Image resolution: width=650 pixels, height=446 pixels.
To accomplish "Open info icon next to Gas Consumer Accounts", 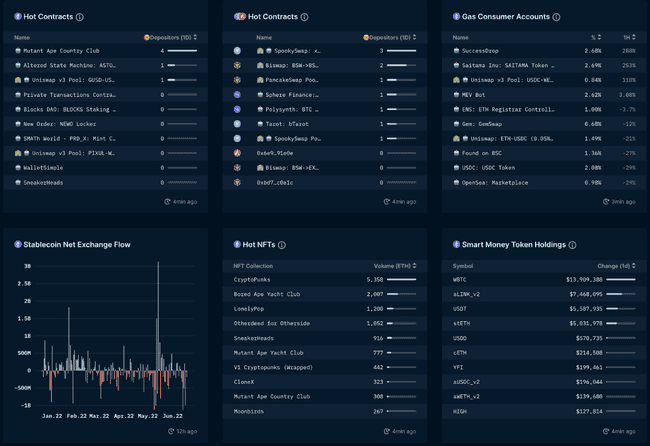I will 556,17.
